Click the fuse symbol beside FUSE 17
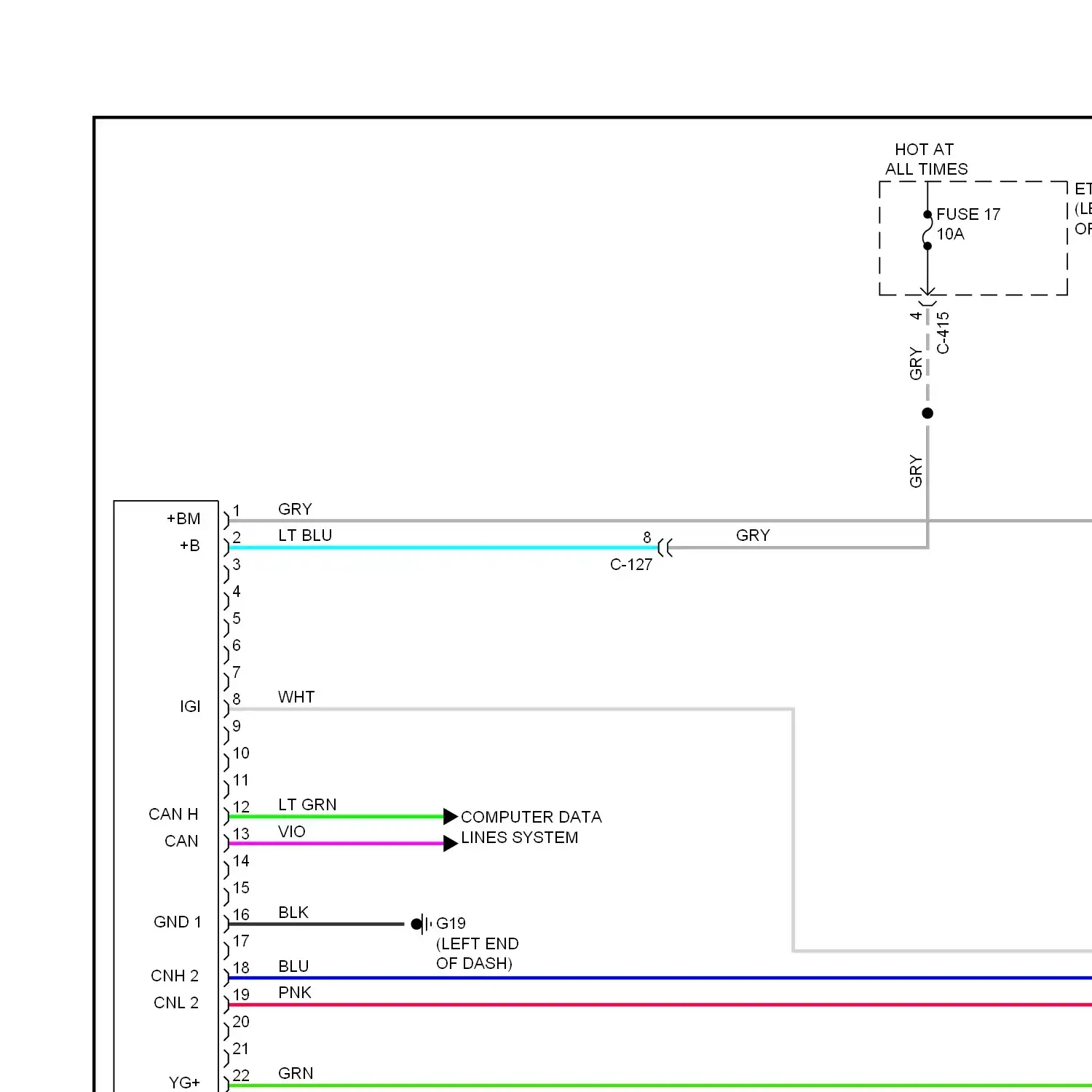The height and width of the screenshot is (1092, 1092). tap(927, 230)
